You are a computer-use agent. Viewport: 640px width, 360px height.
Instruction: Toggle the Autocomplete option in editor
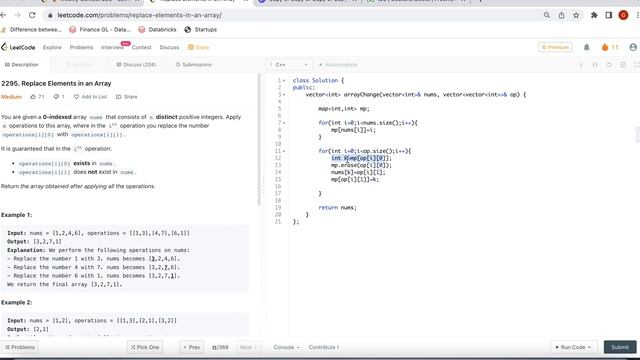point(338,65)
